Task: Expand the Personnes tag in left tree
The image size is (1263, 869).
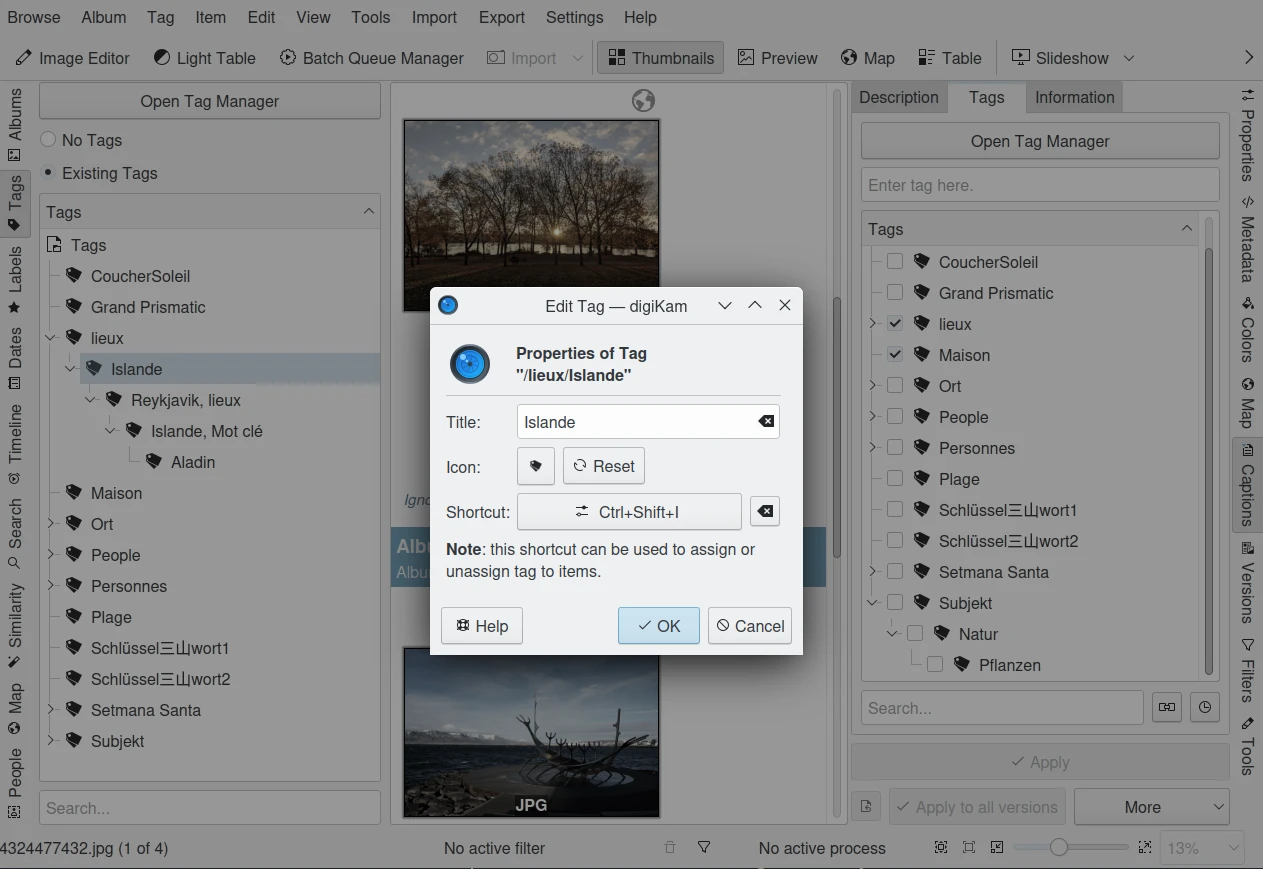Action: pyautogui.click(x=51, y=586)
